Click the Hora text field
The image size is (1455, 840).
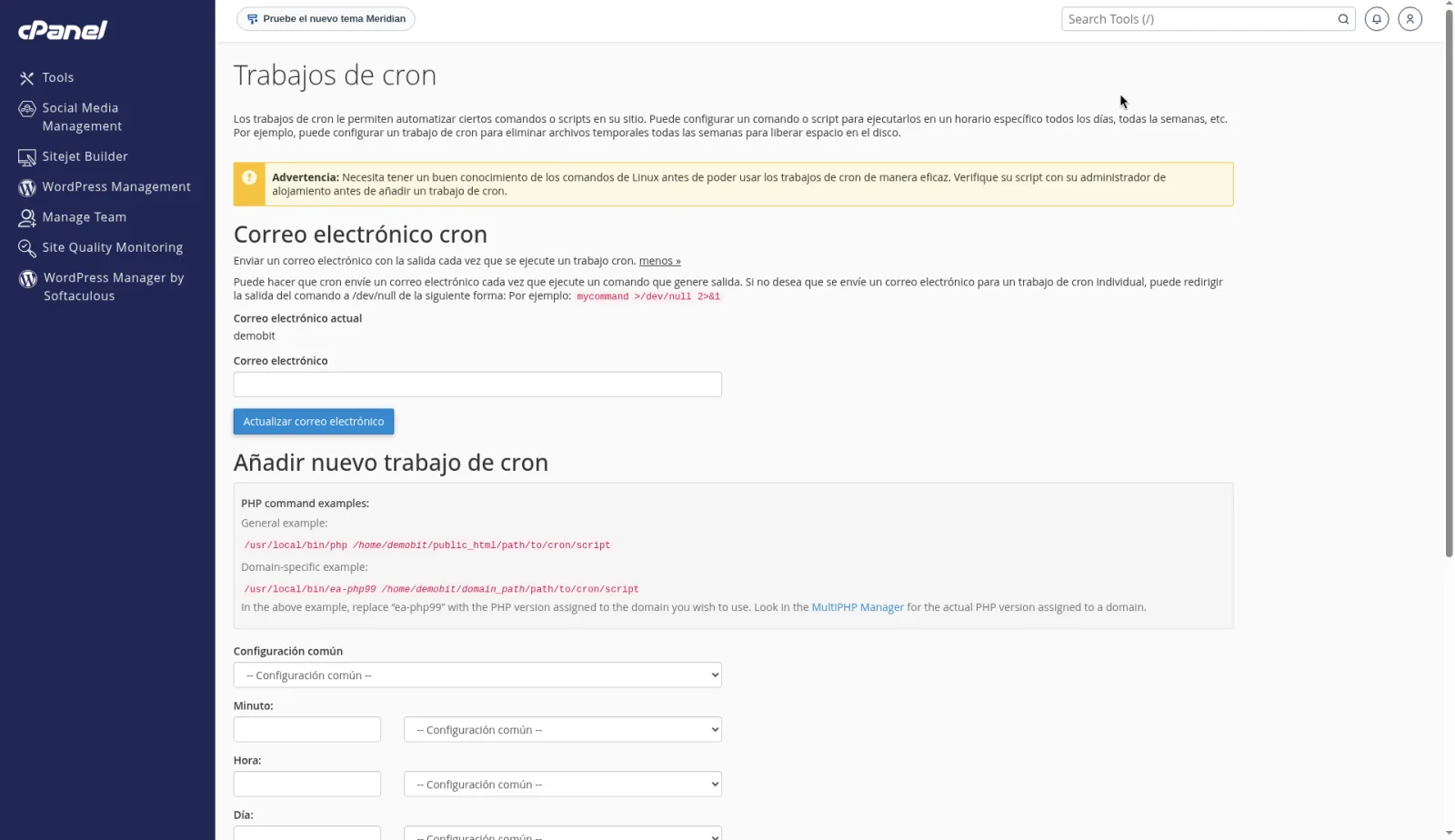click(x=307, y=785)
